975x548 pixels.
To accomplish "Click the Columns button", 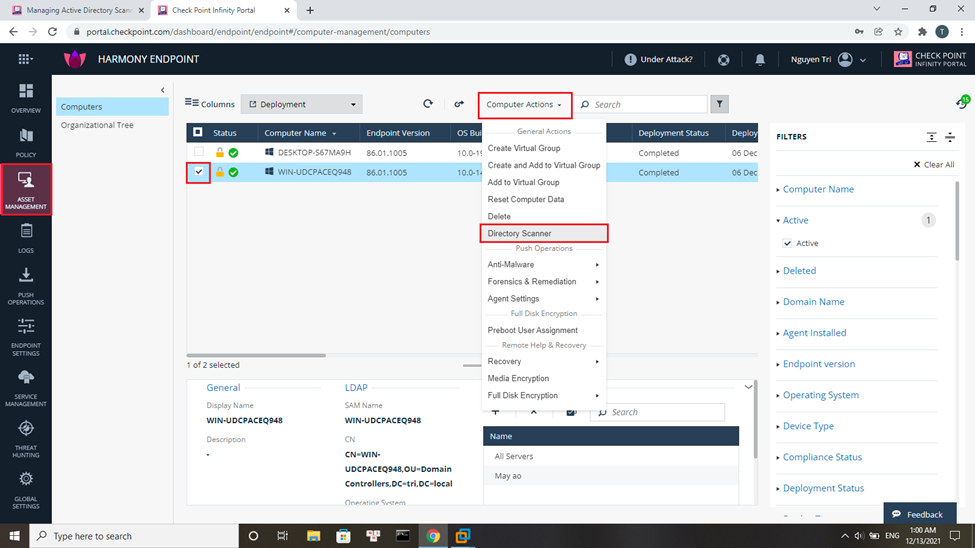I will pos(210,104).
